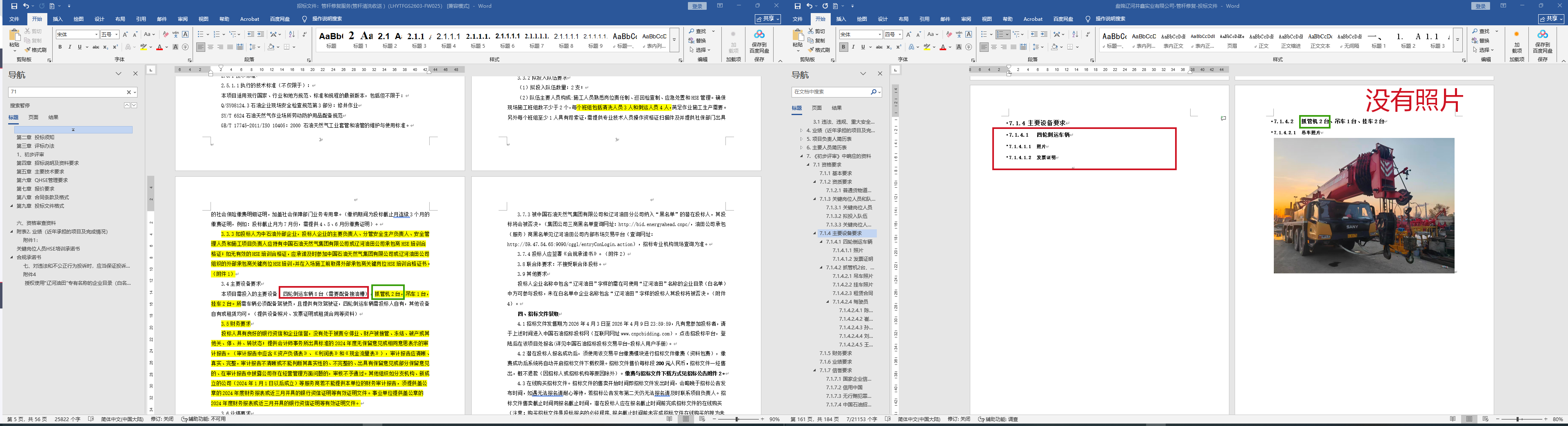This screenshot has width=1568, height=426.
Task: Expand the '5. 项目负责人简历表' navigation heading
Action: point(801,139)
